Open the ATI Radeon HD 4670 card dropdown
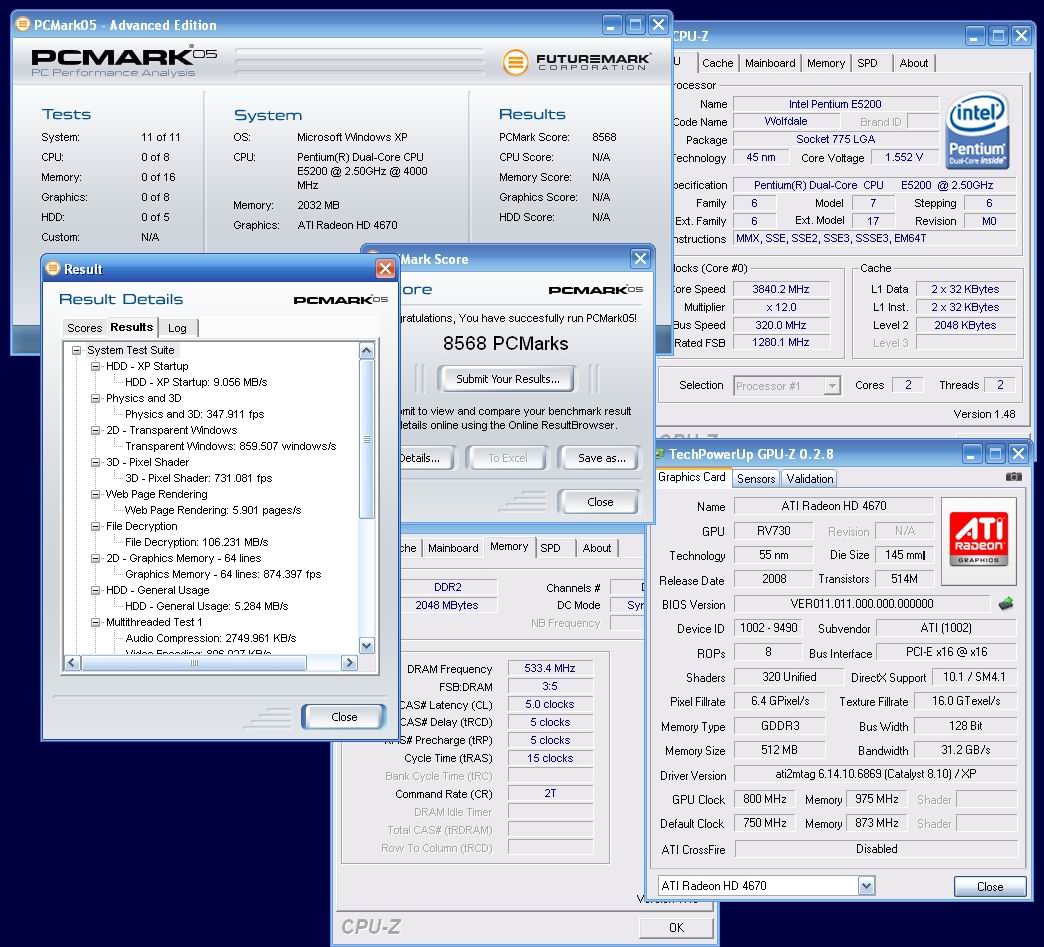The width and height of the screenshot is (1044, 947). point(866,886)
